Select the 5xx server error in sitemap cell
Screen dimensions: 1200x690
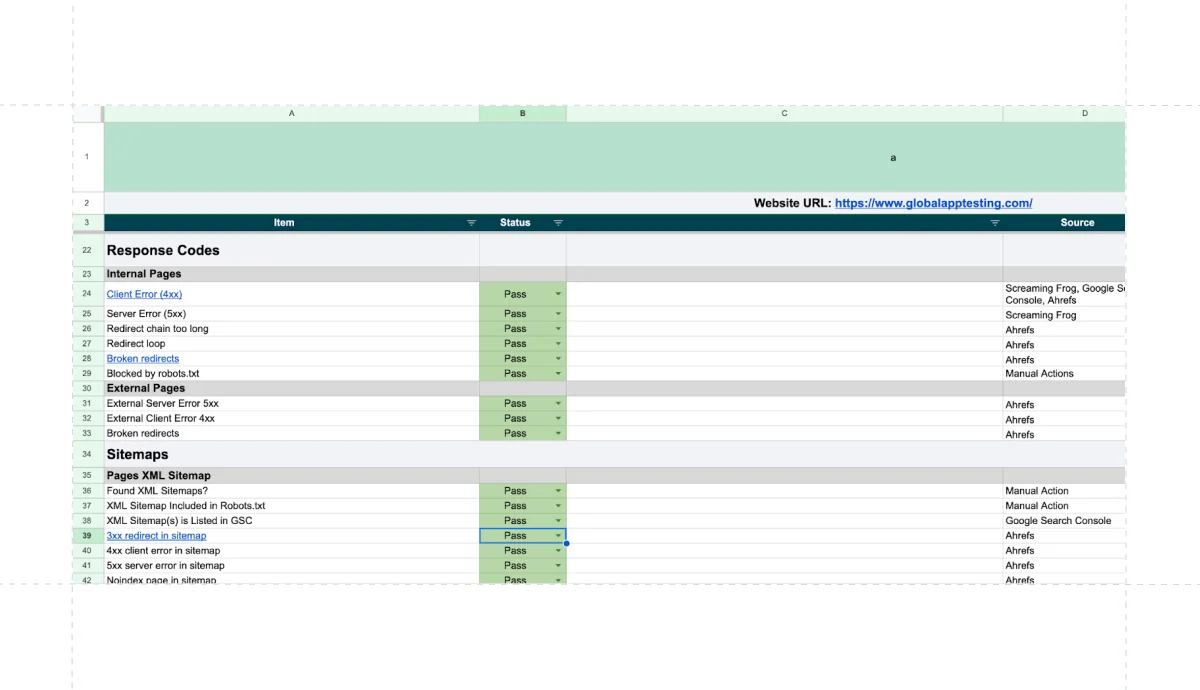(x=292, y=566)
